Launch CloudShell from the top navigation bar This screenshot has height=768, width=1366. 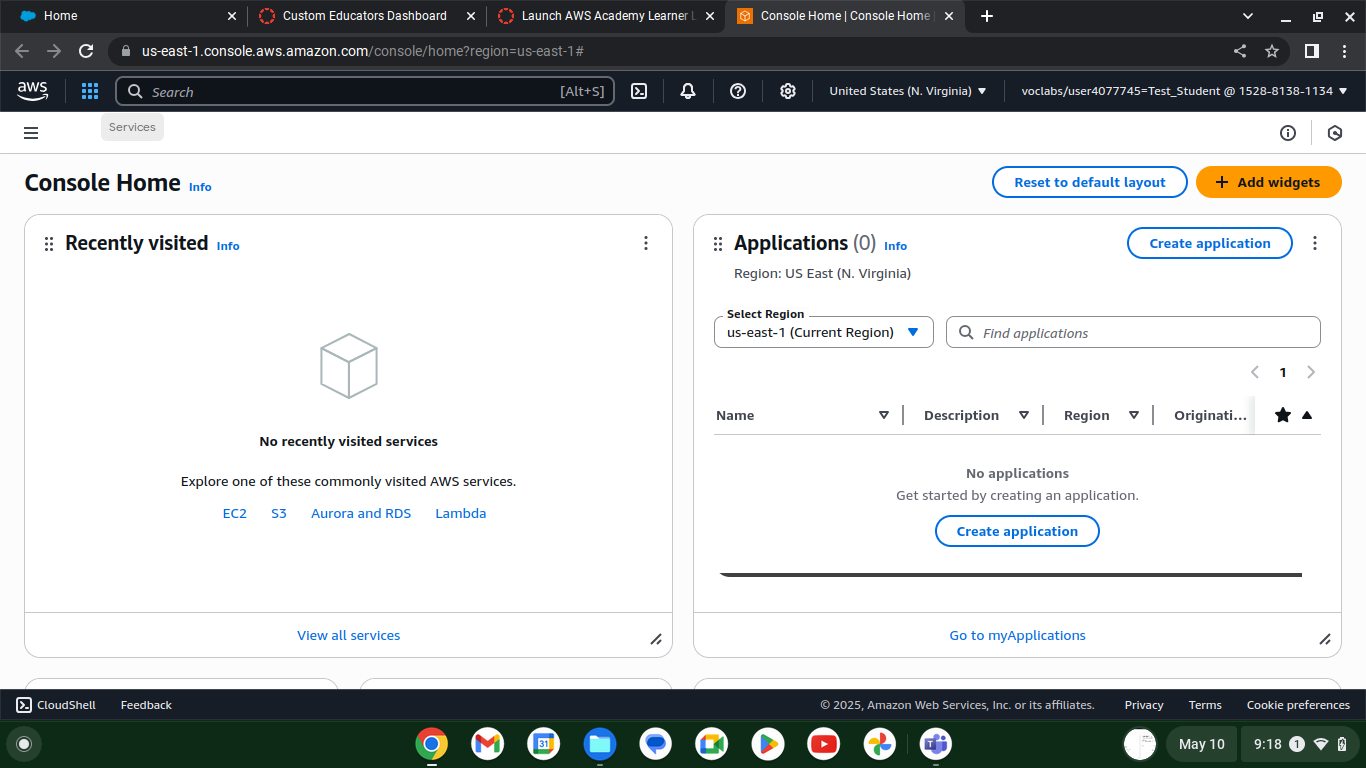pyautogui.click(x=639, y=91)
